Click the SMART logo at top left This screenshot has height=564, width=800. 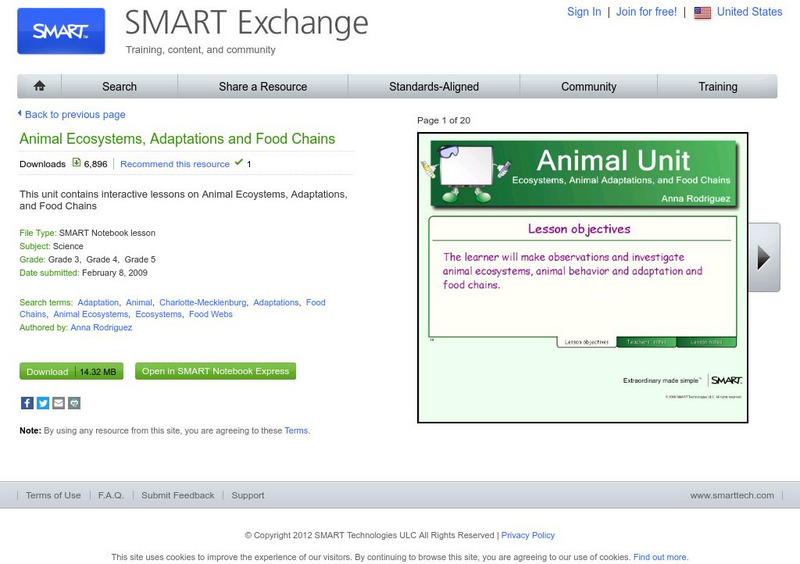pos(61,31)
